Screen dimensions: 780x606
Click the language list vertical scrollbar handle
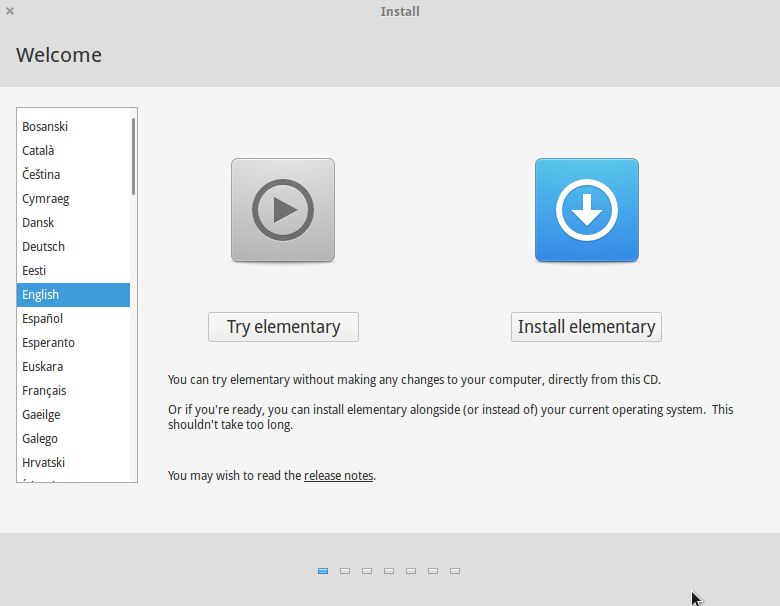click(x=133, y=156)
